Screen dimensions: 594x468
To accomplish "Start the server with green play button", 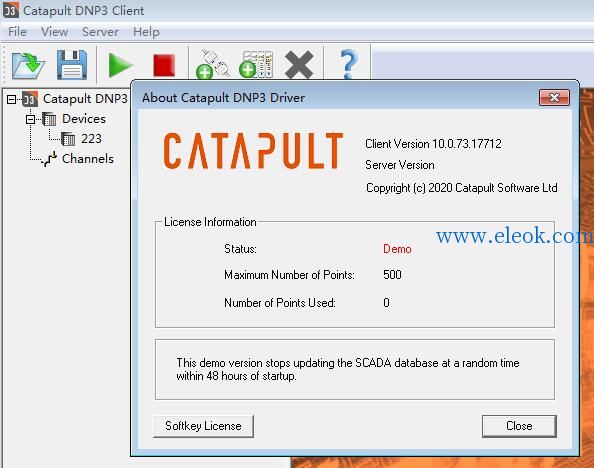I will [120, 65].
